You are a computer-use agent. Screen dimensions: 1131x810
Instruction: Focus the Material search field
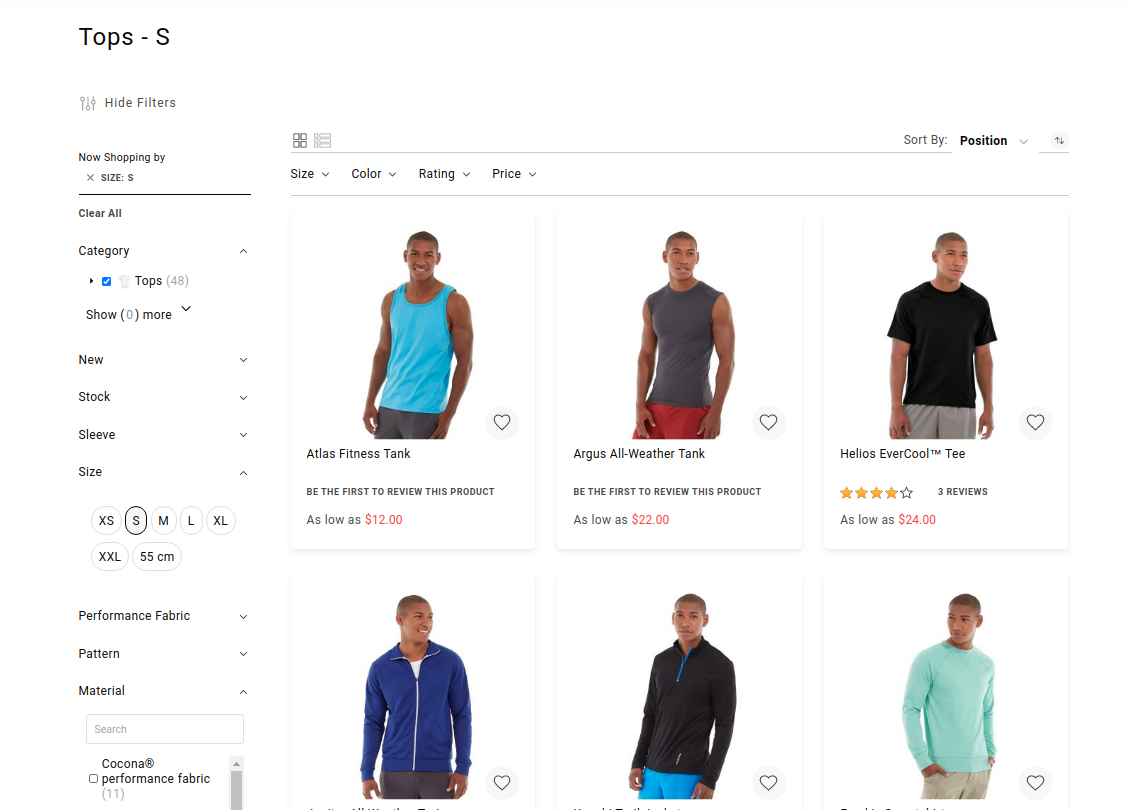(x=164, y=729)
